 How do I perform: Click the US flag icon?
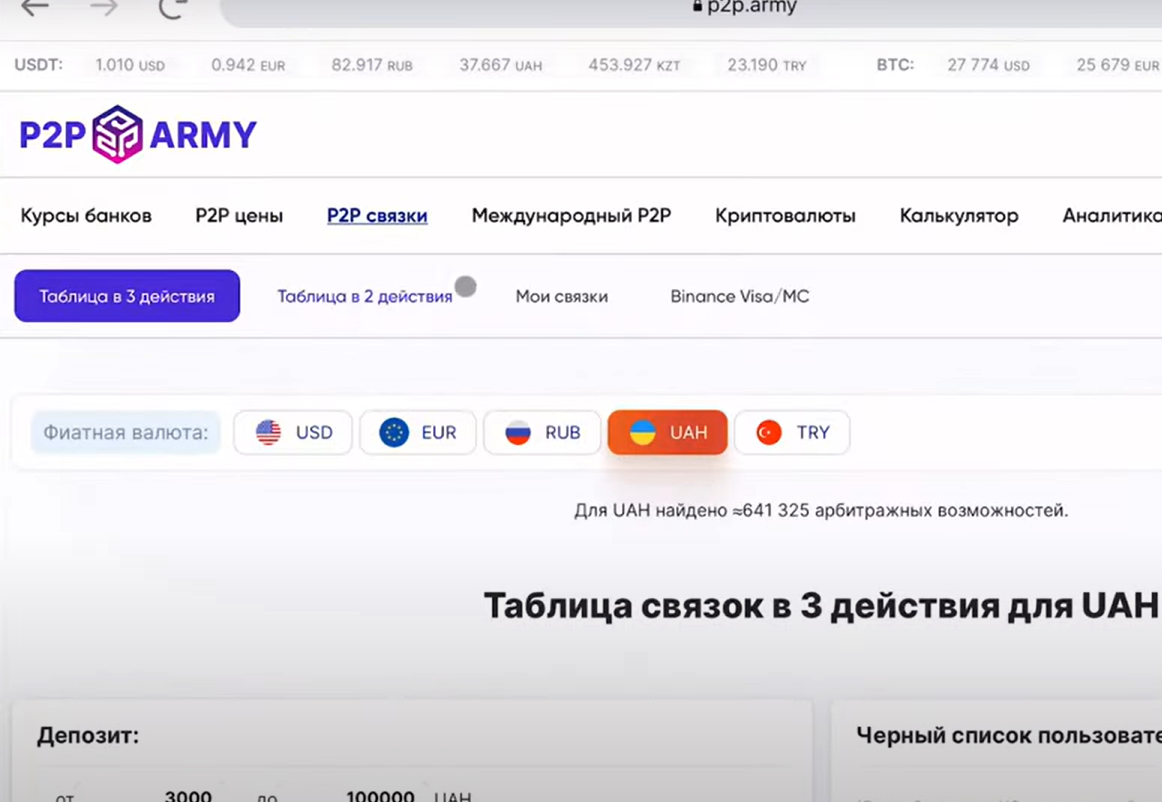268,432
